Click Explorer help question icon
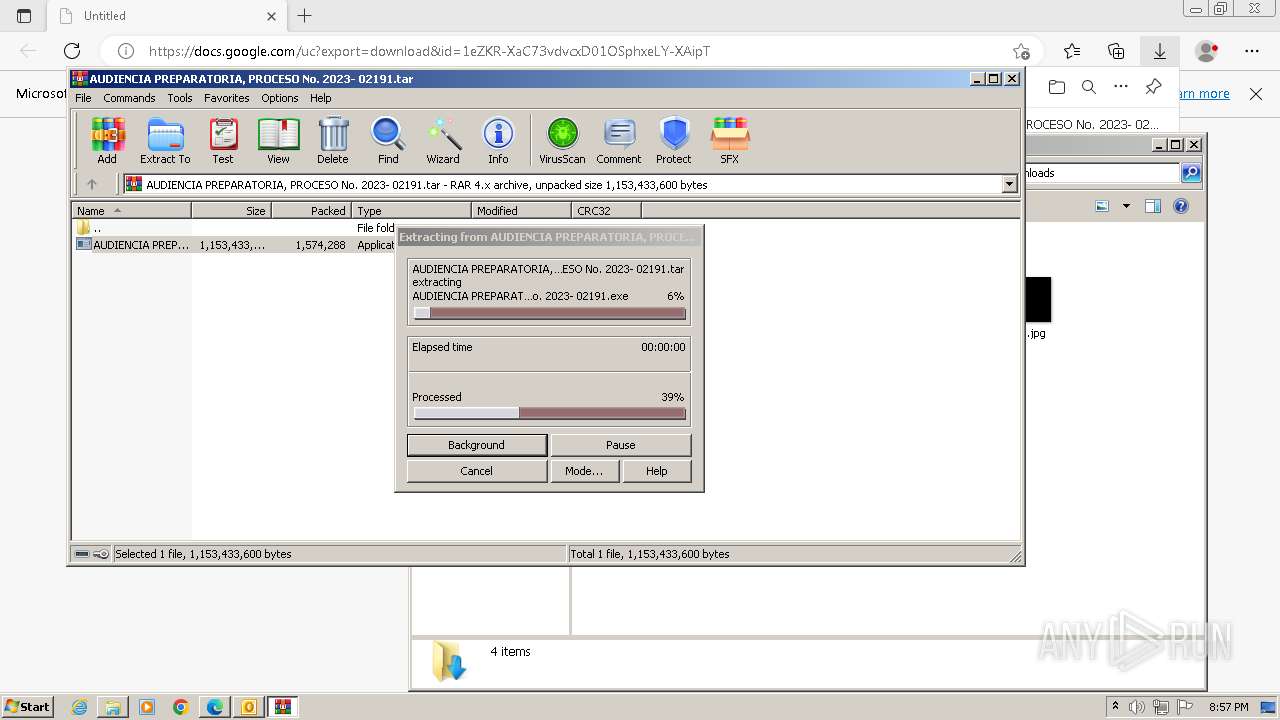This screenshot has height=720, width=1280. point(1181,206)
